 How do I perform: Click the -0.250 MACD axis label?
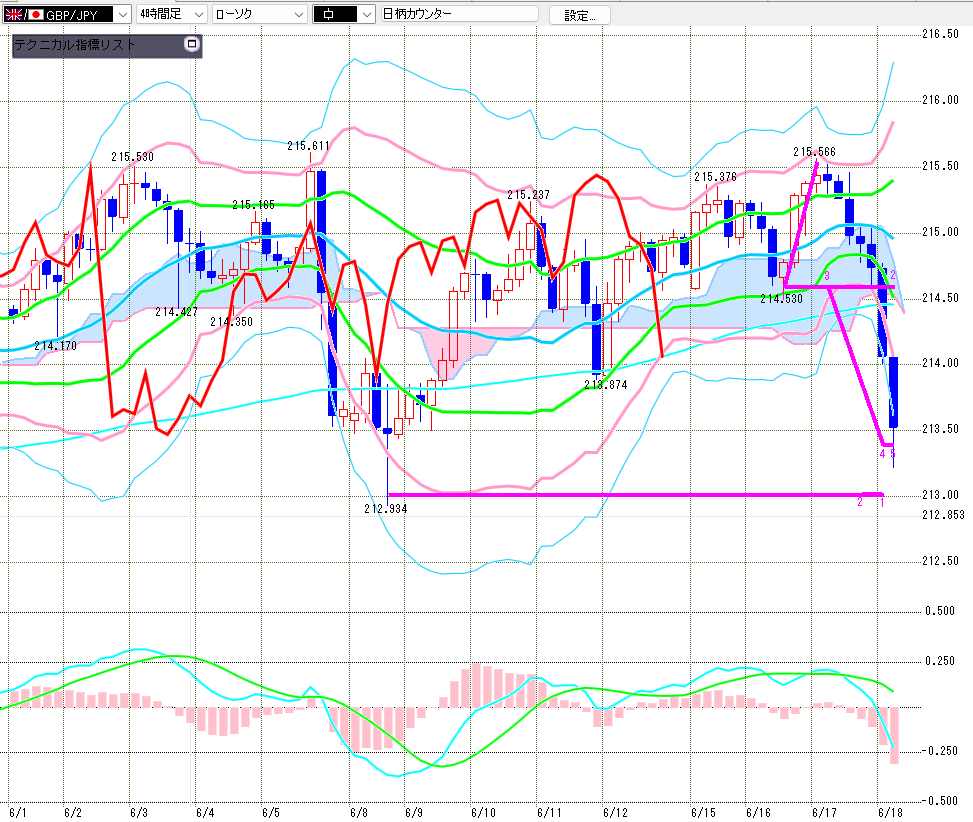(x=938, y=751)
